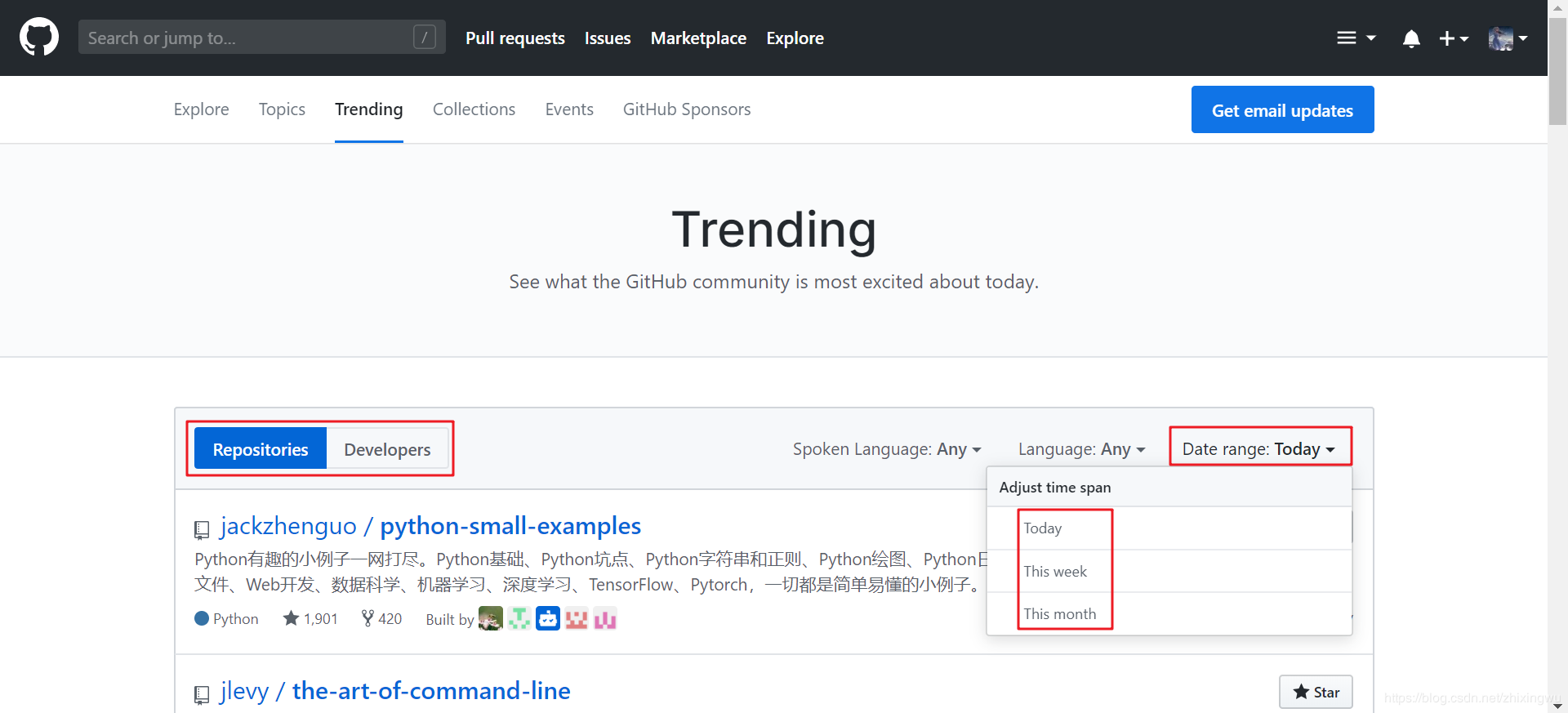Viewport: 1568px width, 713px height.
Task: Click the GitHub Octocat logo
Action: [39, 38]
